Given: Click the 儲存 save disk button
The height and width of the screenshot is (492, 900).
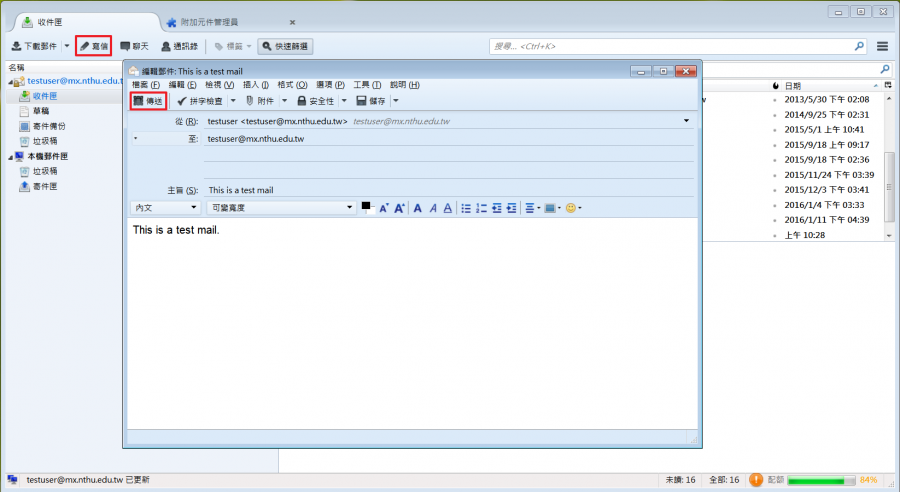Looking at the screenshot, I should click(x=370, y=101).
